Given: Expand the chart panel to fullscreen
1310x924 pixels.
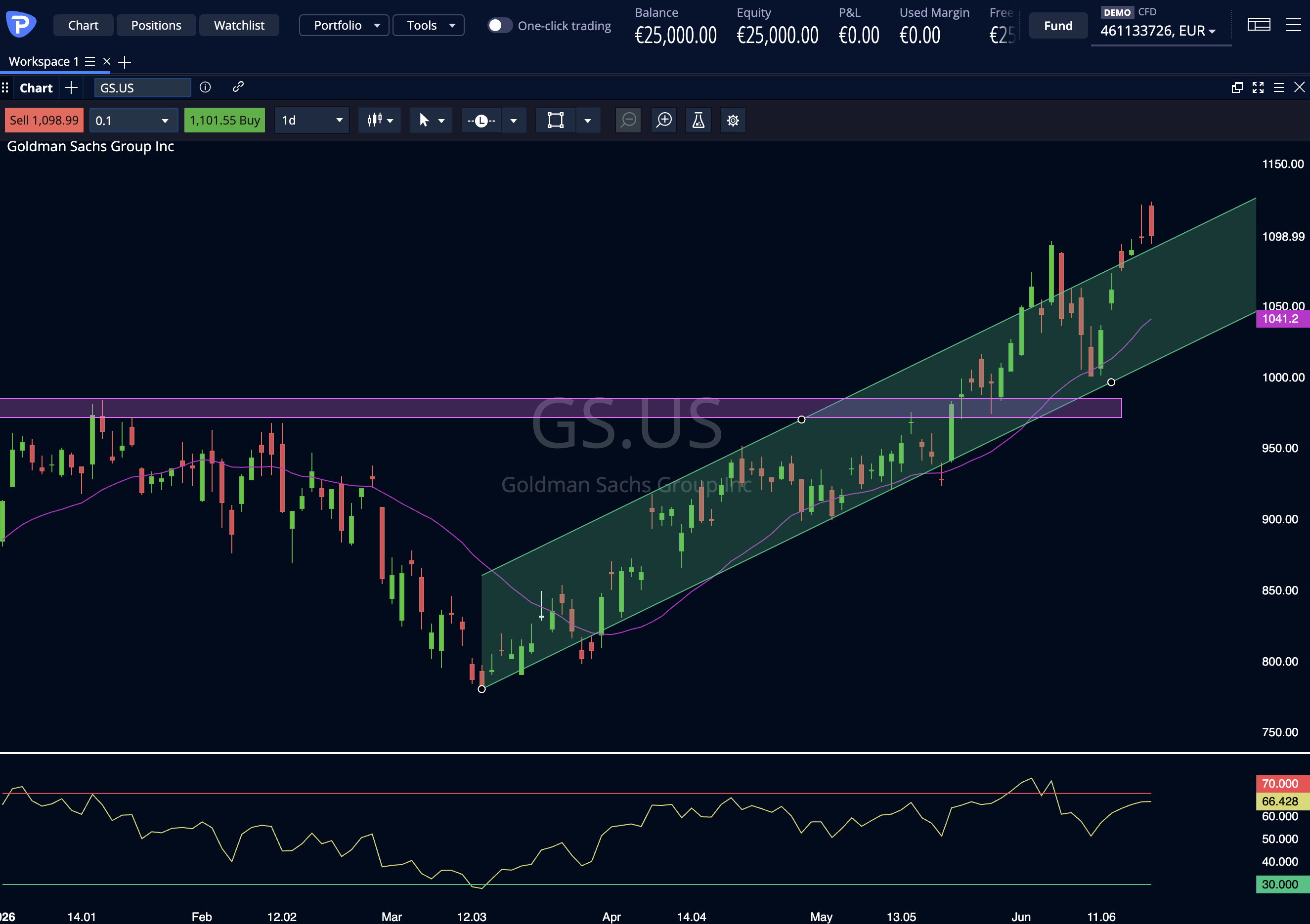Looking at the screenshot, I should 1258,88.
